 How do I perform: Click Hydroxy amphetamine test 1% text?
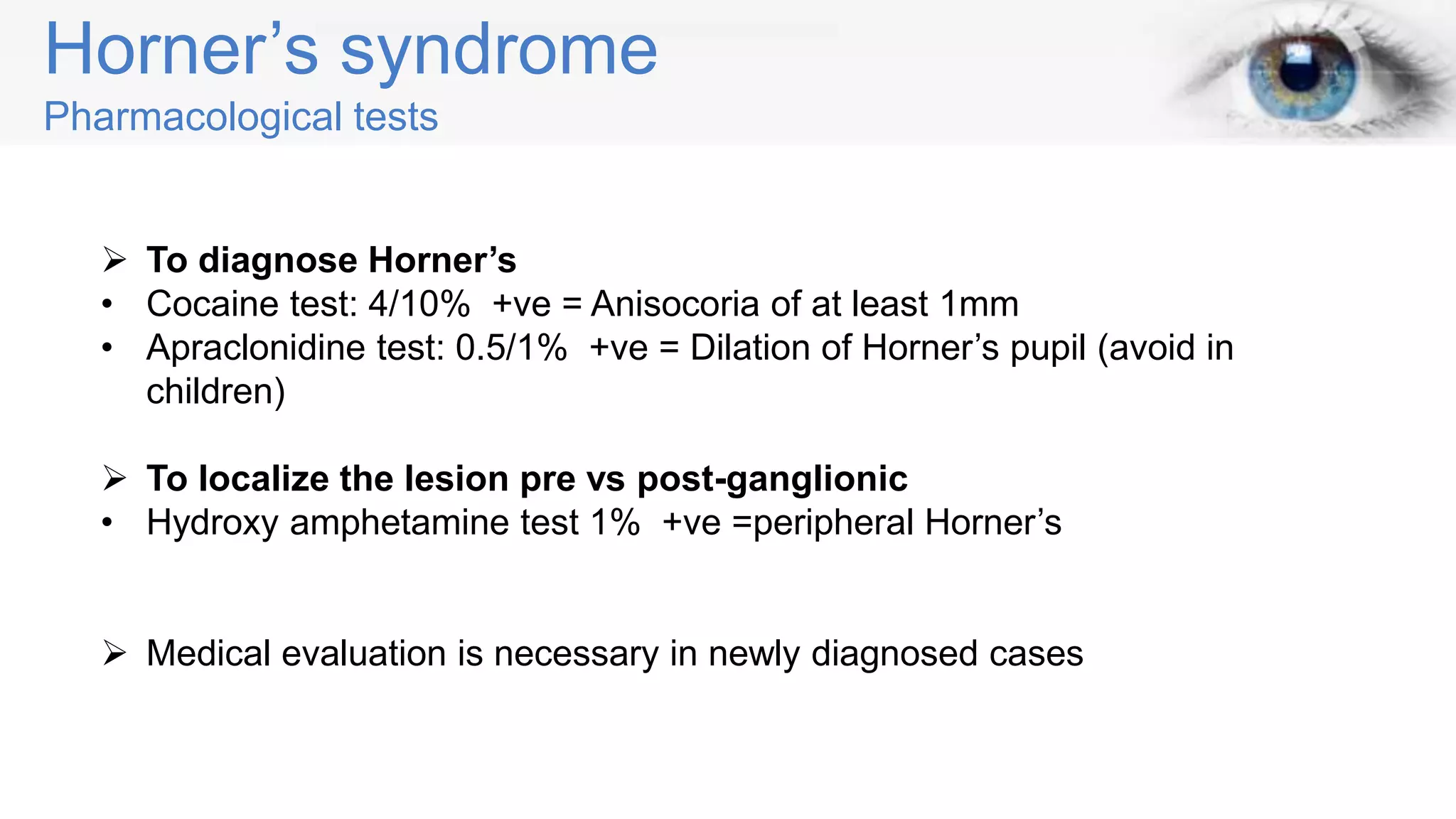(x=393, y=523)
